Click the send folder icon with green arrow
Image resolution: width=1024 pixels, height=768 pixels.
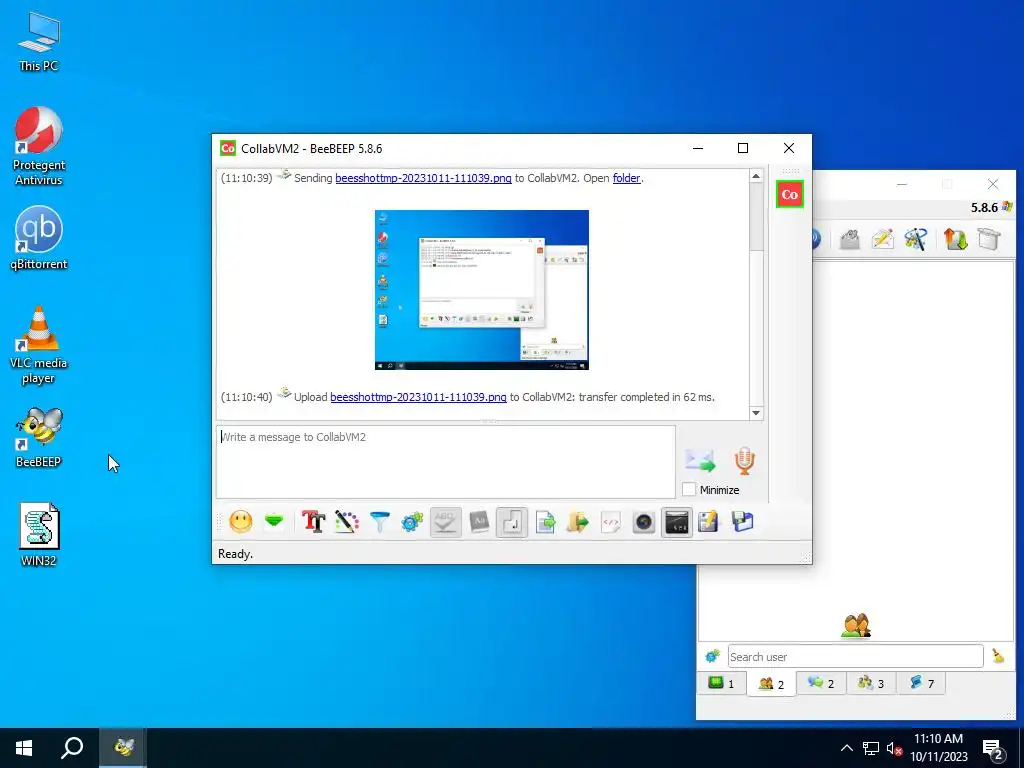[x=578, y=522]
